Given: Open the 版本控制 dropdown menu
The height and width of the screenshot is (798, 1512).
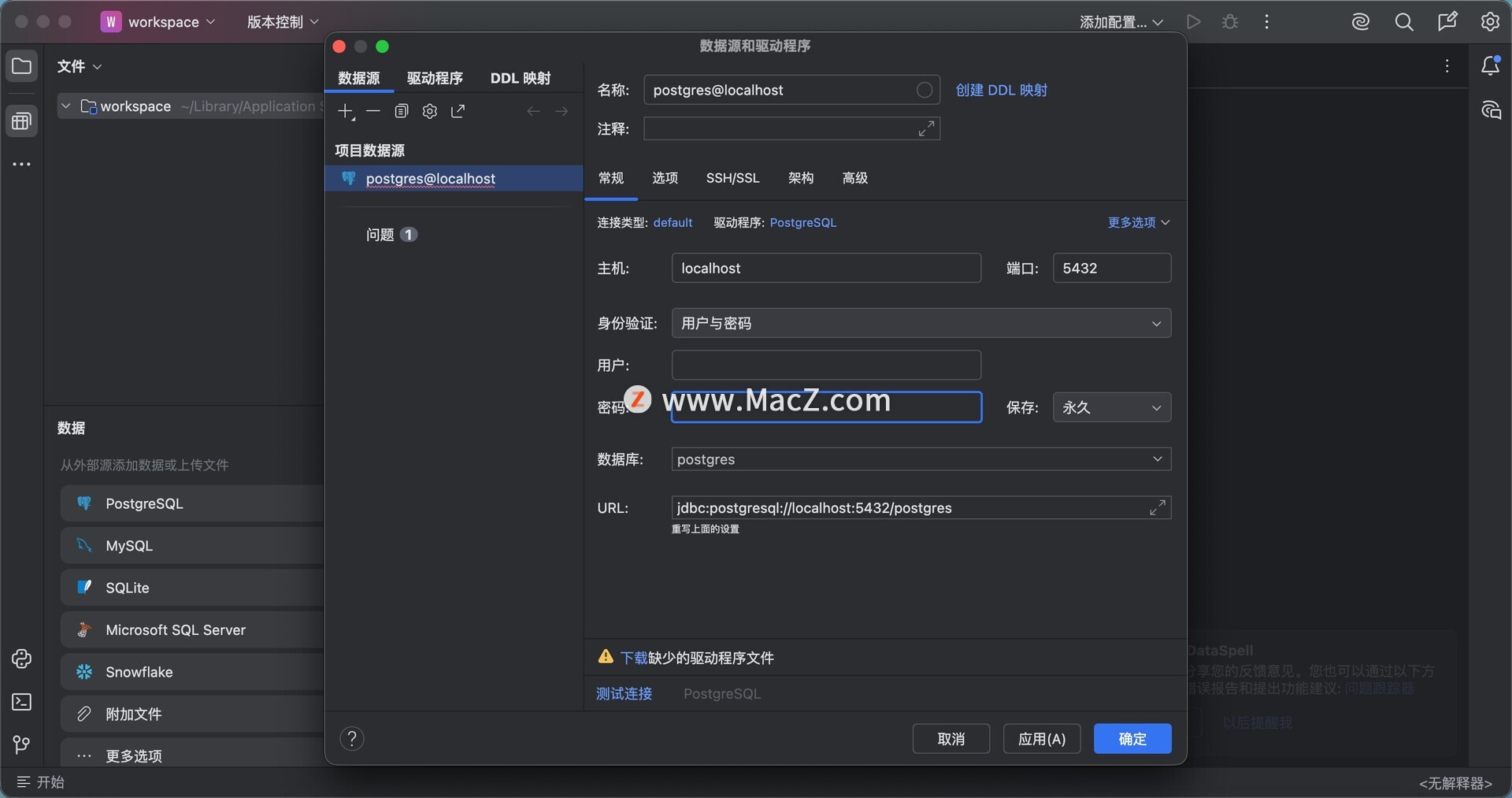Looking at the screenshot, I should [x=283, y=22].
